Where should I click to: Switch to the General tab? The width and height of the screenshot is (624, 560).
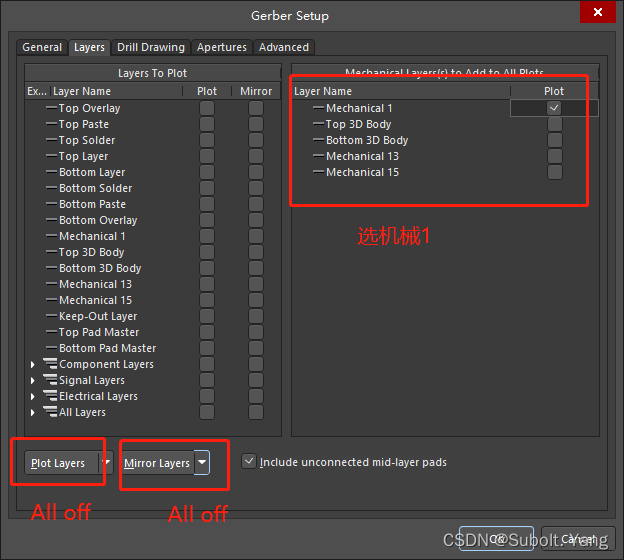[42, 47]
